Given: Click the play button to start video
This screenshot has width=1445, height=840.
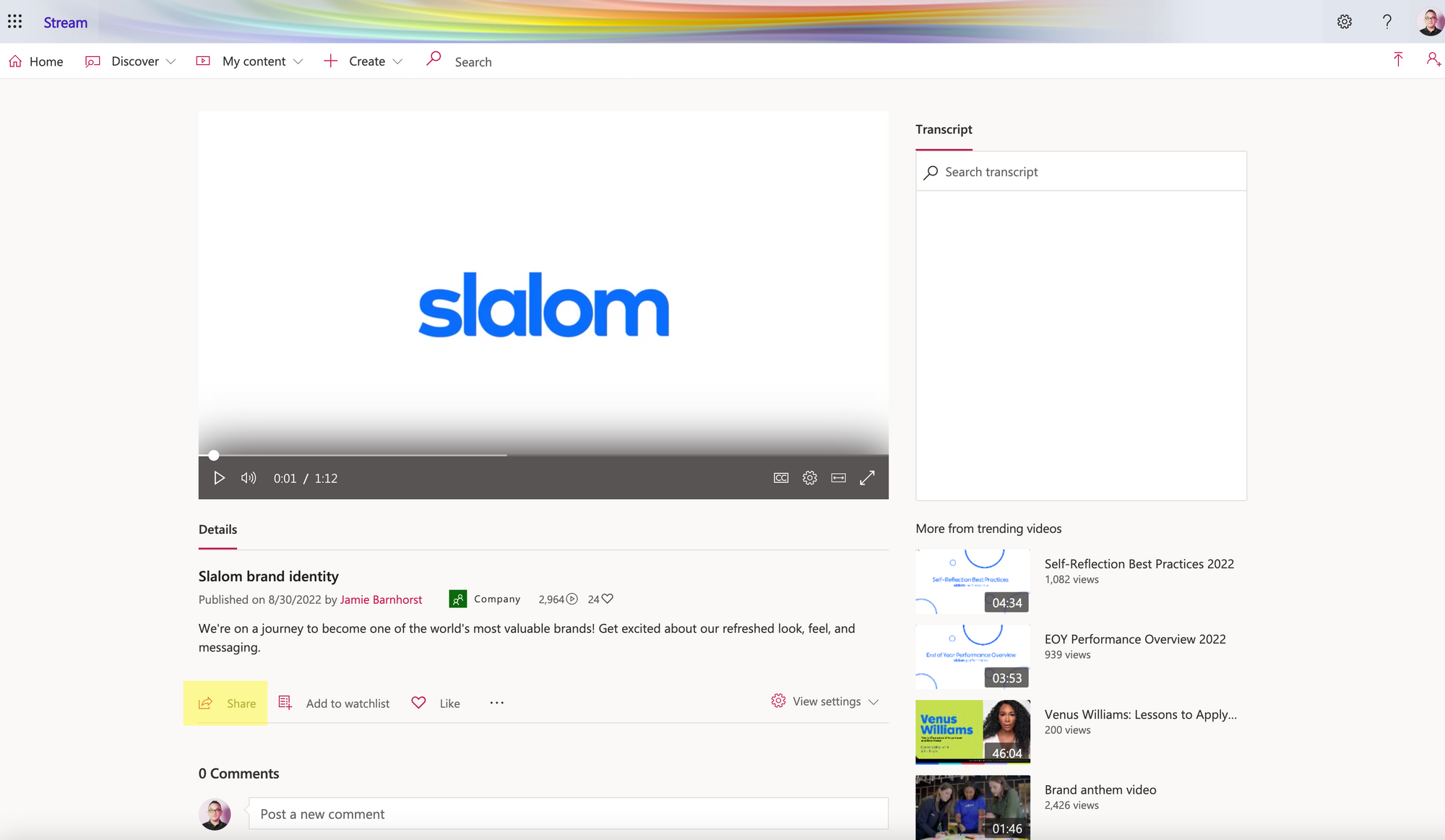Looking at the screenshot, I should click(x=218, y=477).
